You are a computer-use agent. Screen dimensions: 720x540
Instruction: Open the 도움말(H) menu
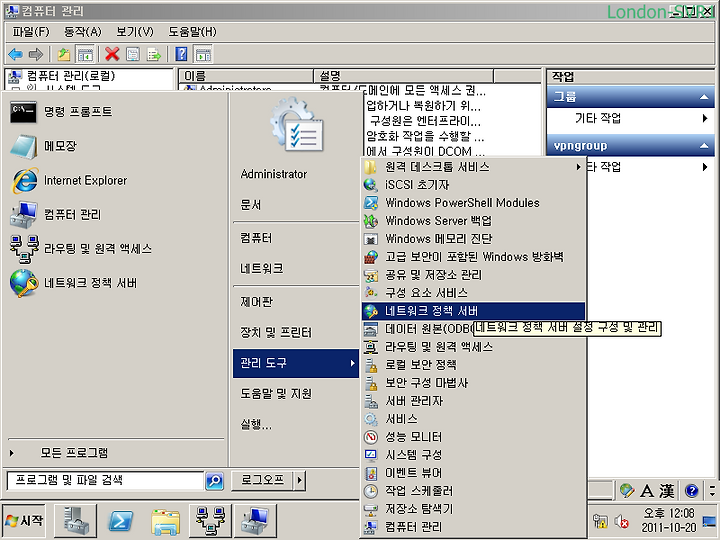pos(192,32)
